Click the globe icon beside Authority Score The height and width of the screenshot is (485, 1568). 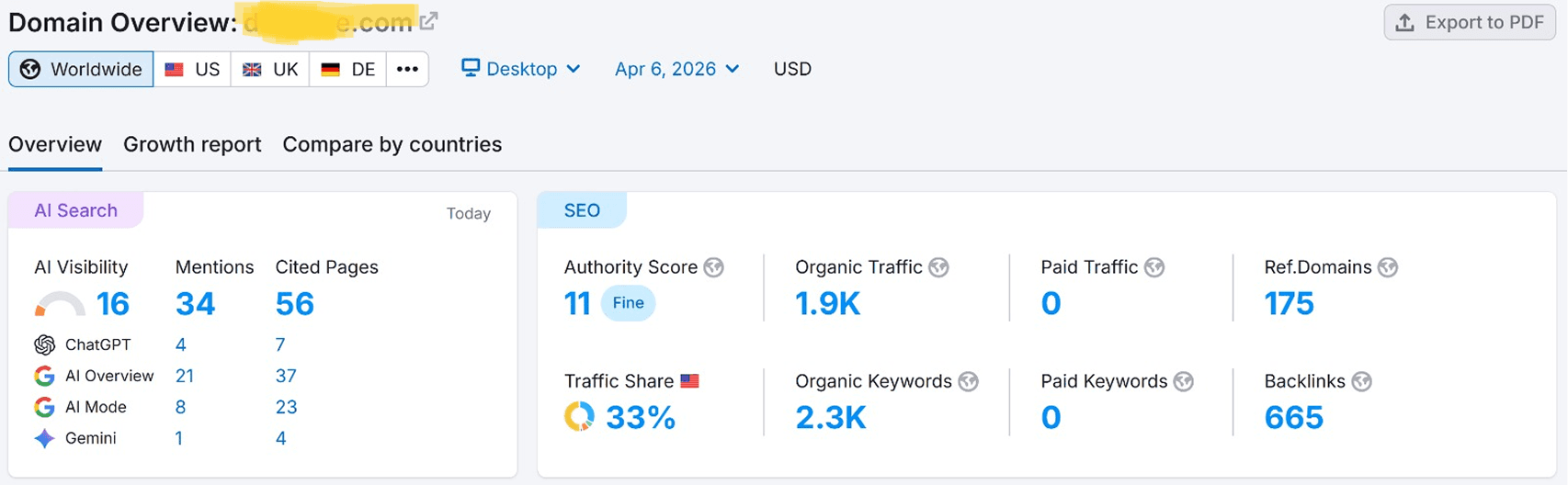point(713,267)
